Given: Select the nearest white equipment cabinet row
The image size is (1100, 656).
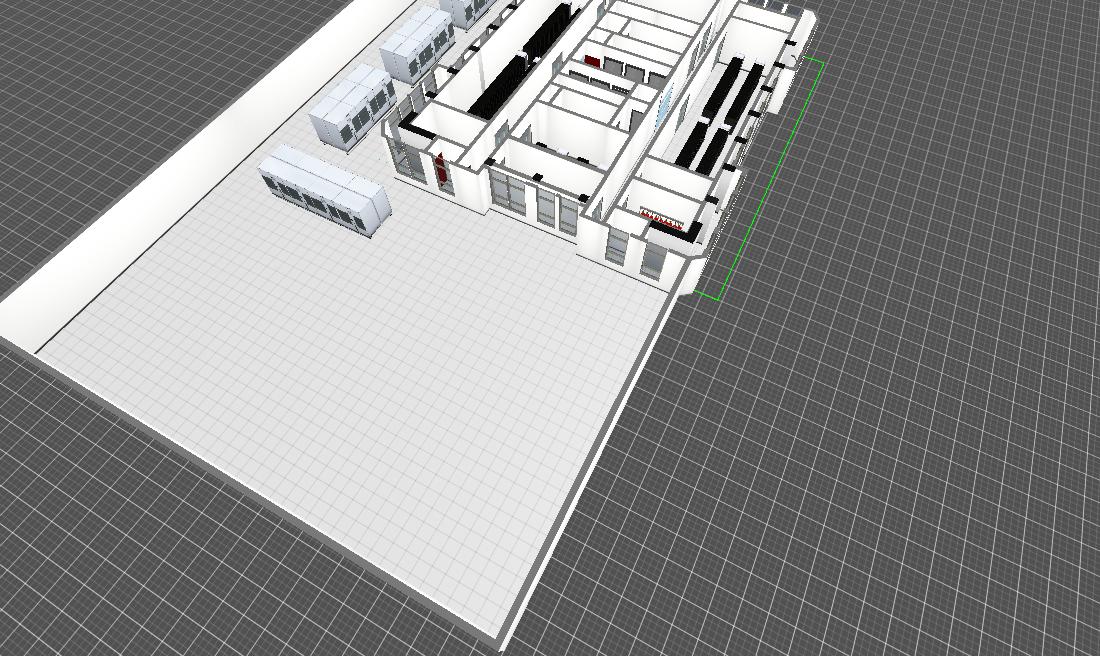Looking at the screenshot, I should (x=323, y=190).
